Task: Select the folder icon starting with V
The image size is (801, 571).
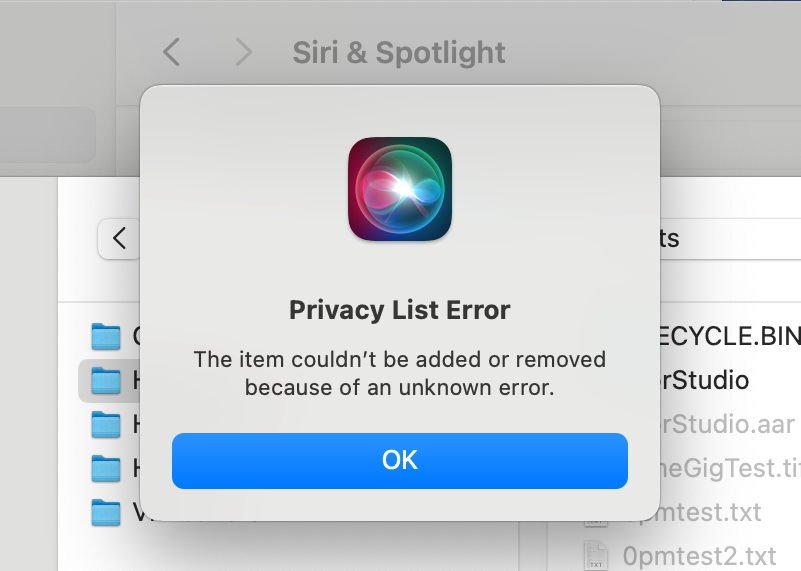Action: coord(105,512)
